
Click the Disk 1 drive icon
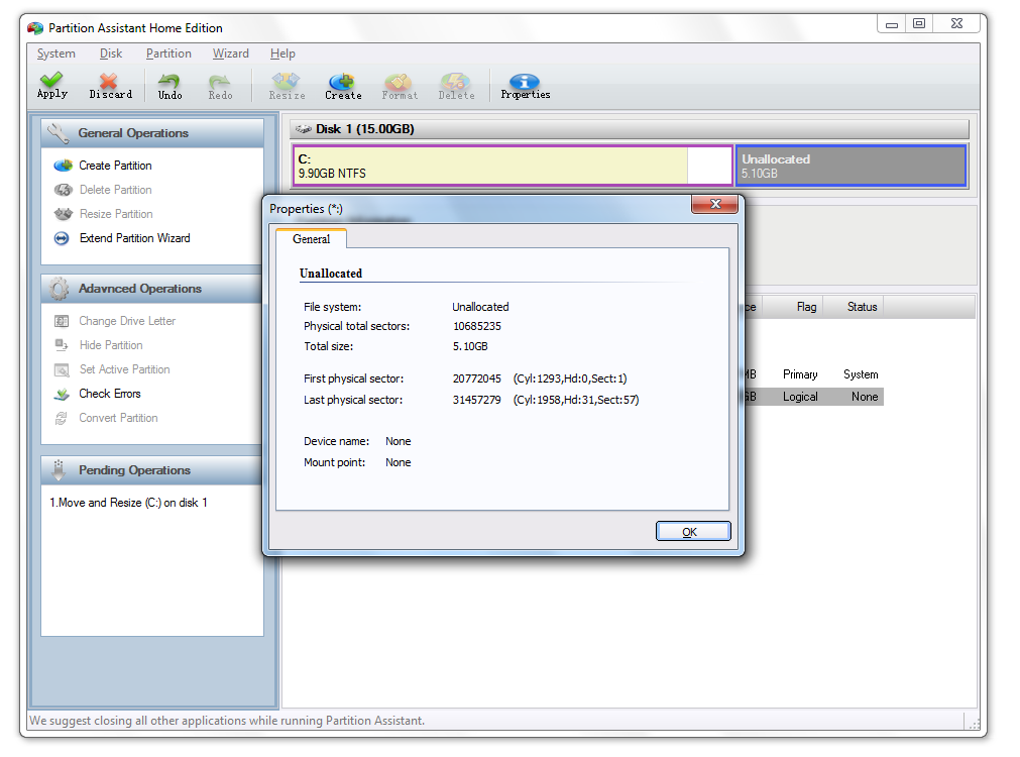[x=303, y=129]
